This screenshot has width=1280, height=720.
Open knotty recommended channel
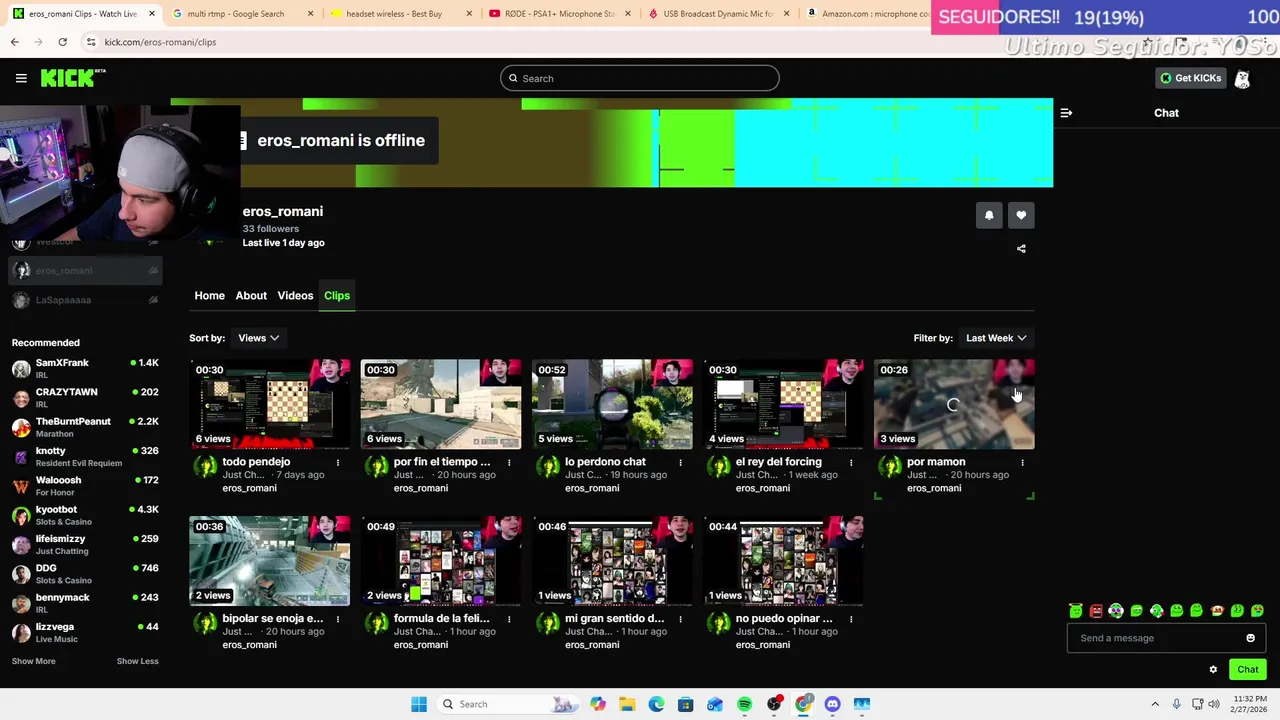click(x=85, y=456)
